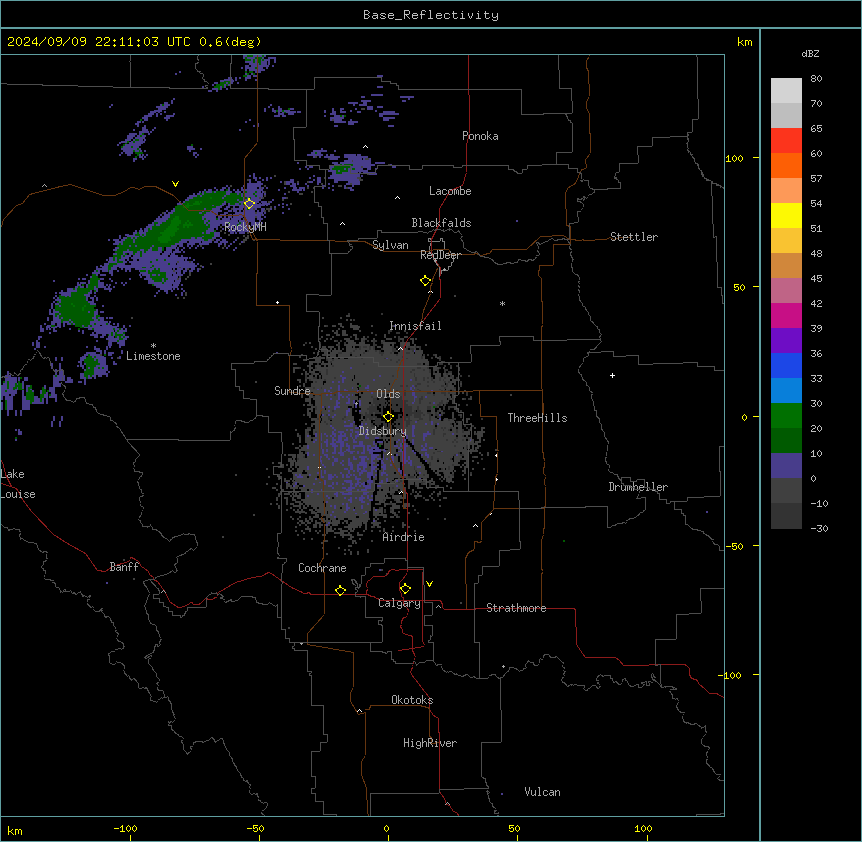This screenshot has width=862, height=842.
Task: Click the yellow diamond marker near RockyMH
Action: 250,203
